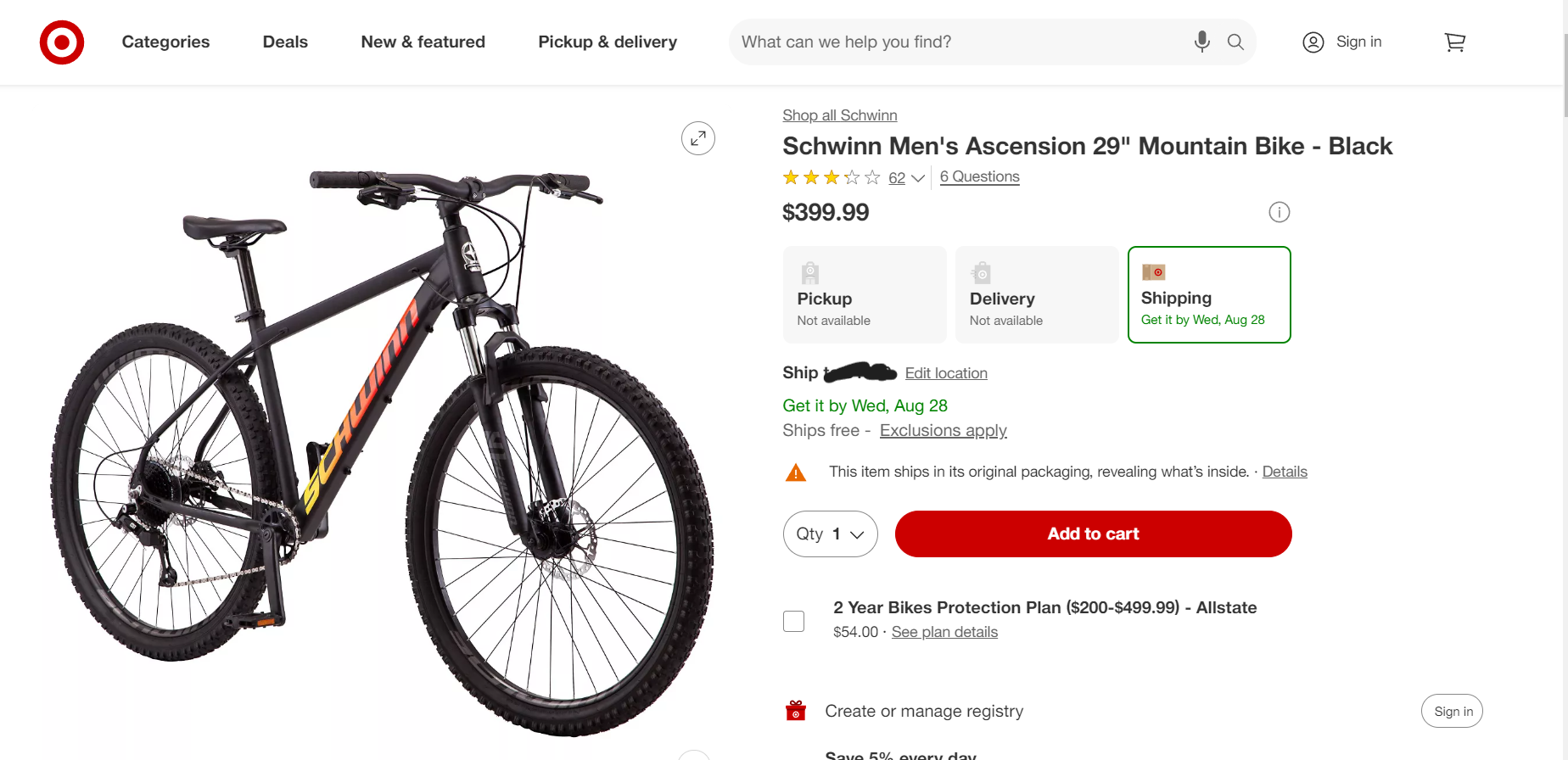Viewport: 1568px width, 760px height.
Task: Click the red registry gift icon
Action: pos(796,711)
